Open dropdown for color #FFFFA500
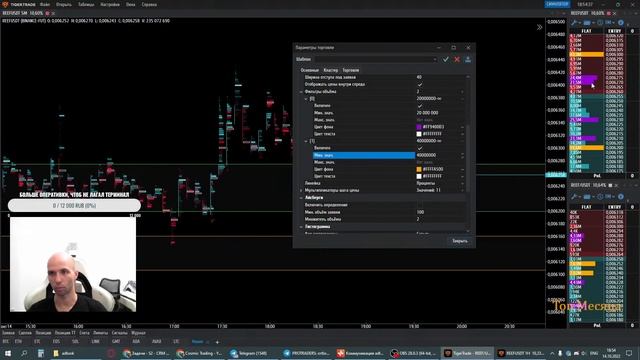Image resolution: width=640 pixels, height=360 pixels. coord(462,169)
